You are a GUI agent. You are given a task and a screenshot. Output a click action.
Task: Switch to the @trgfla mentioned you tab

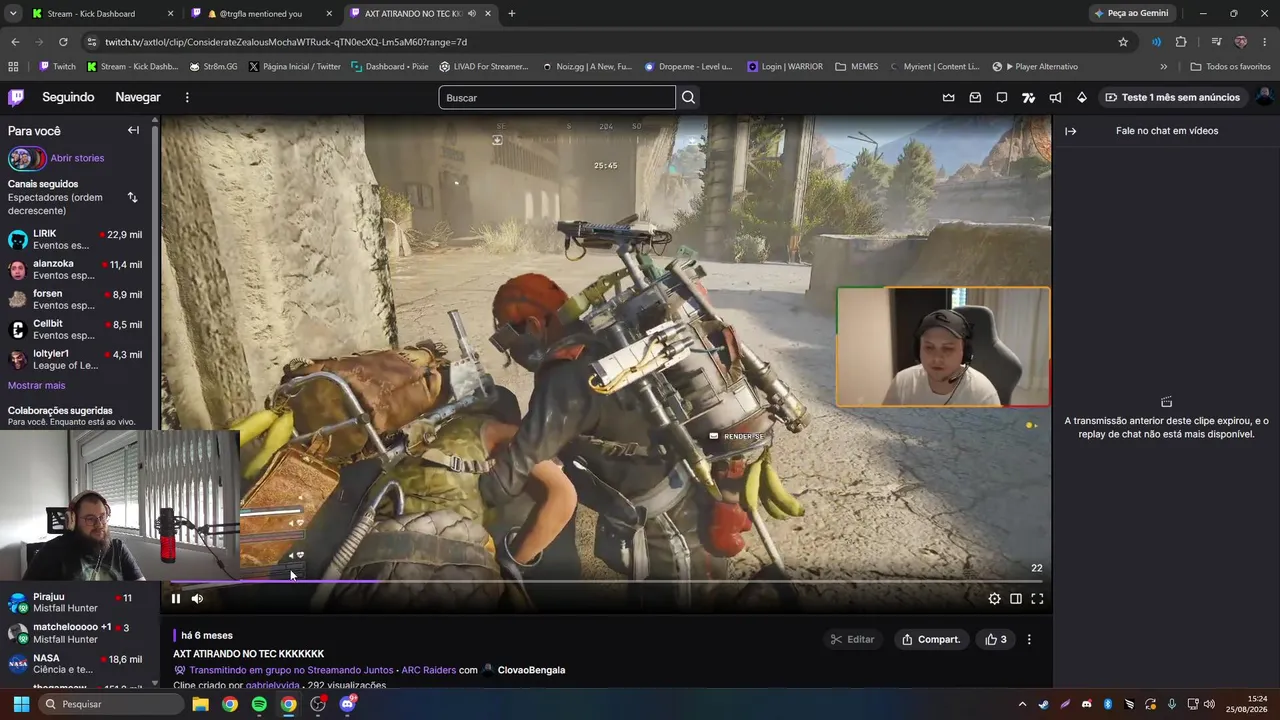coord(262,14)
